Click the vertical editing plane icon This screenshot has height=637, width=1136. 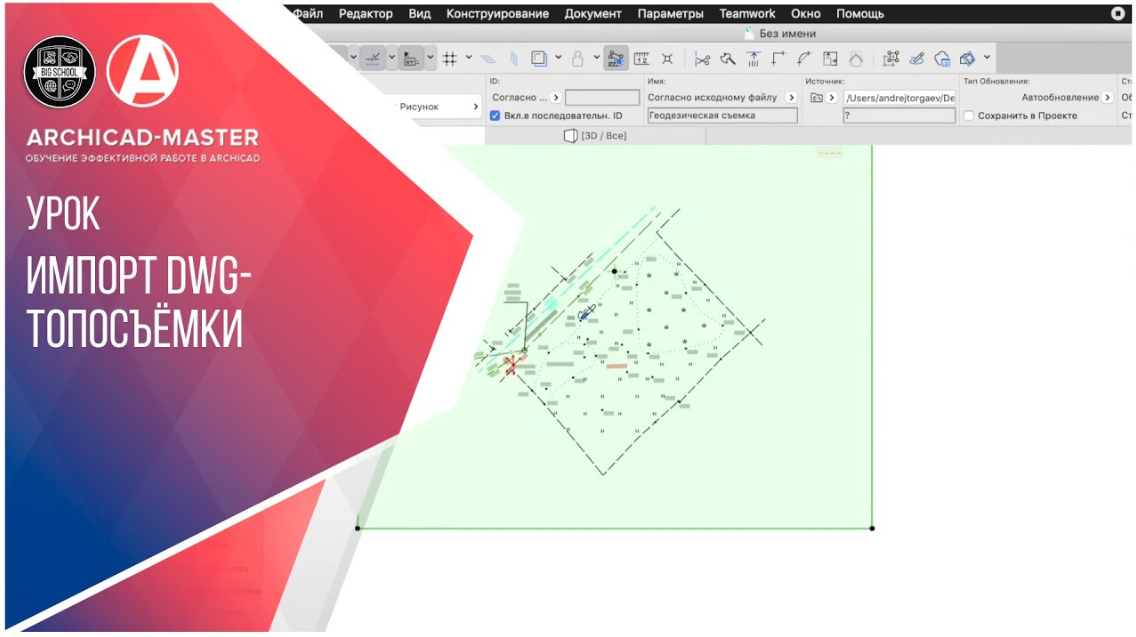tap(514, 58)
